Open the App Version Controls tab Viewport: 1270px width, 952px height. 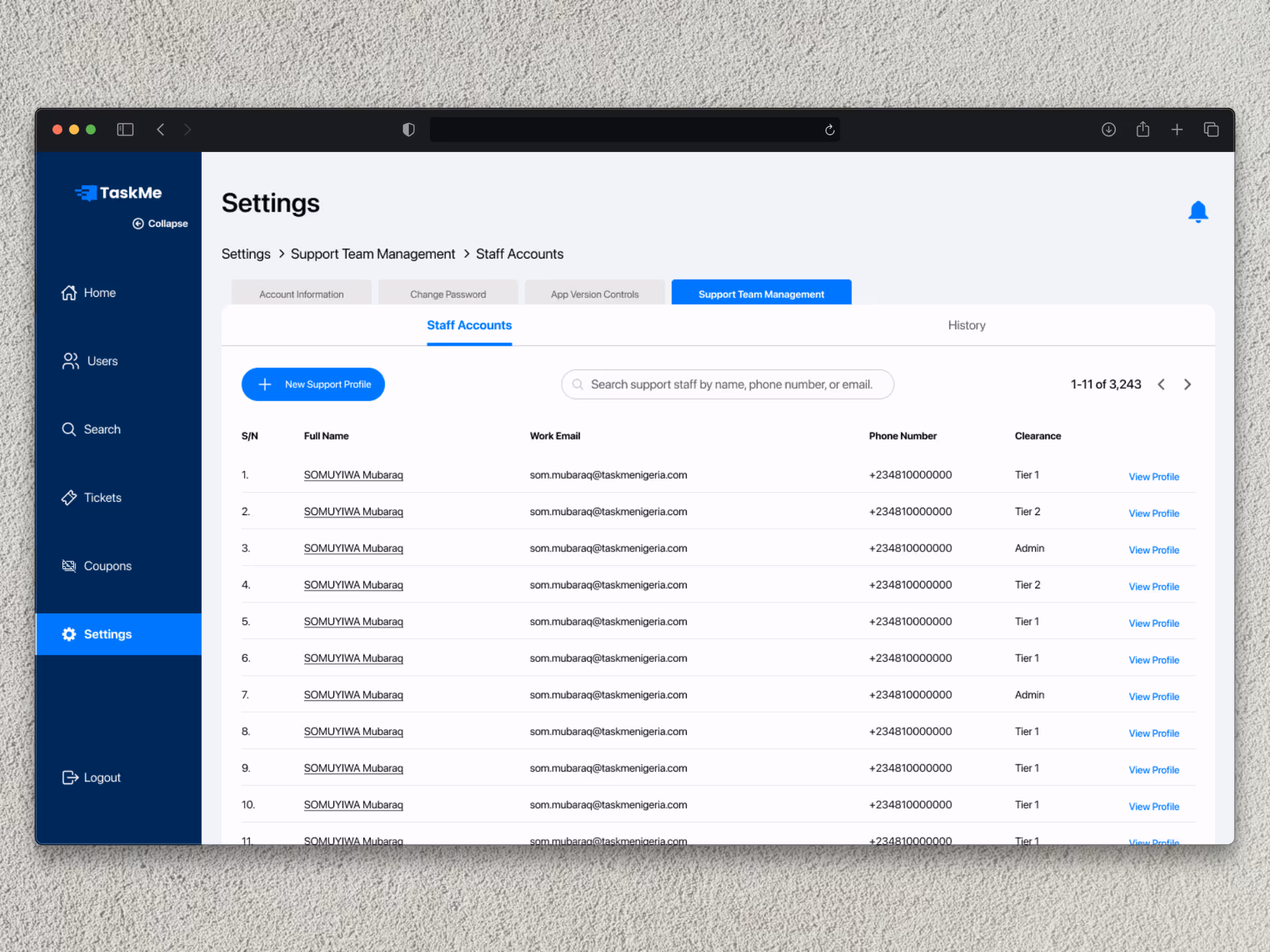pos(595,294)
